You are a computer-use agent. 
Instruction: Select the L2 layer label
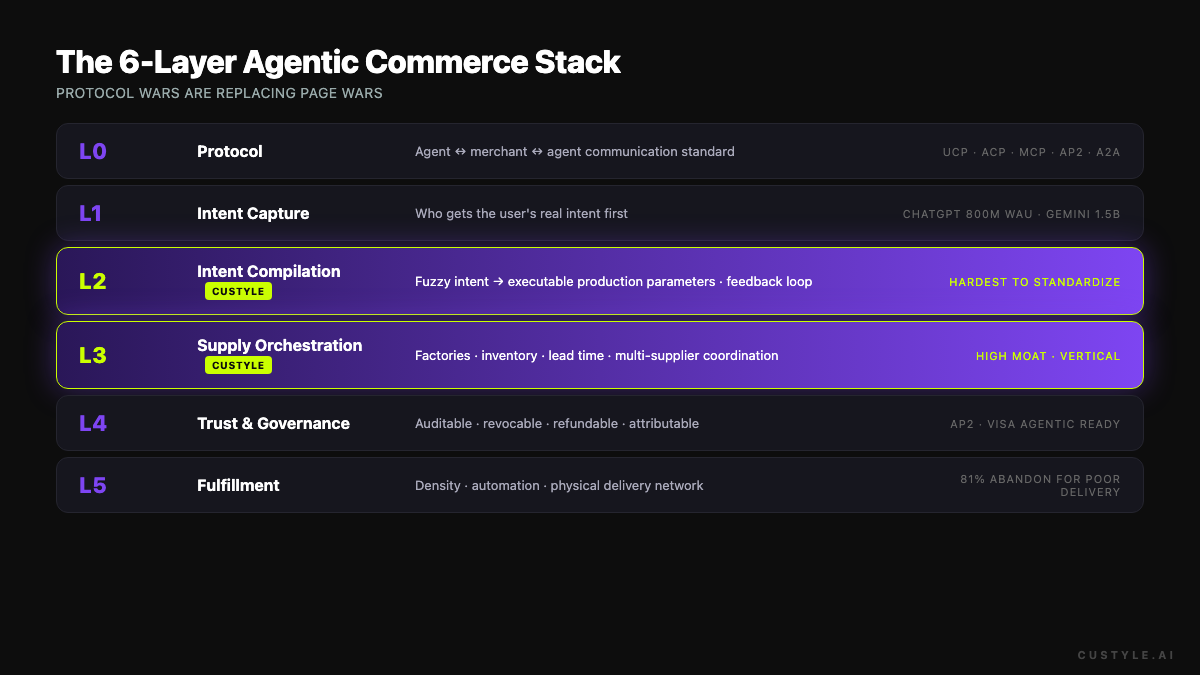(93, 281)
